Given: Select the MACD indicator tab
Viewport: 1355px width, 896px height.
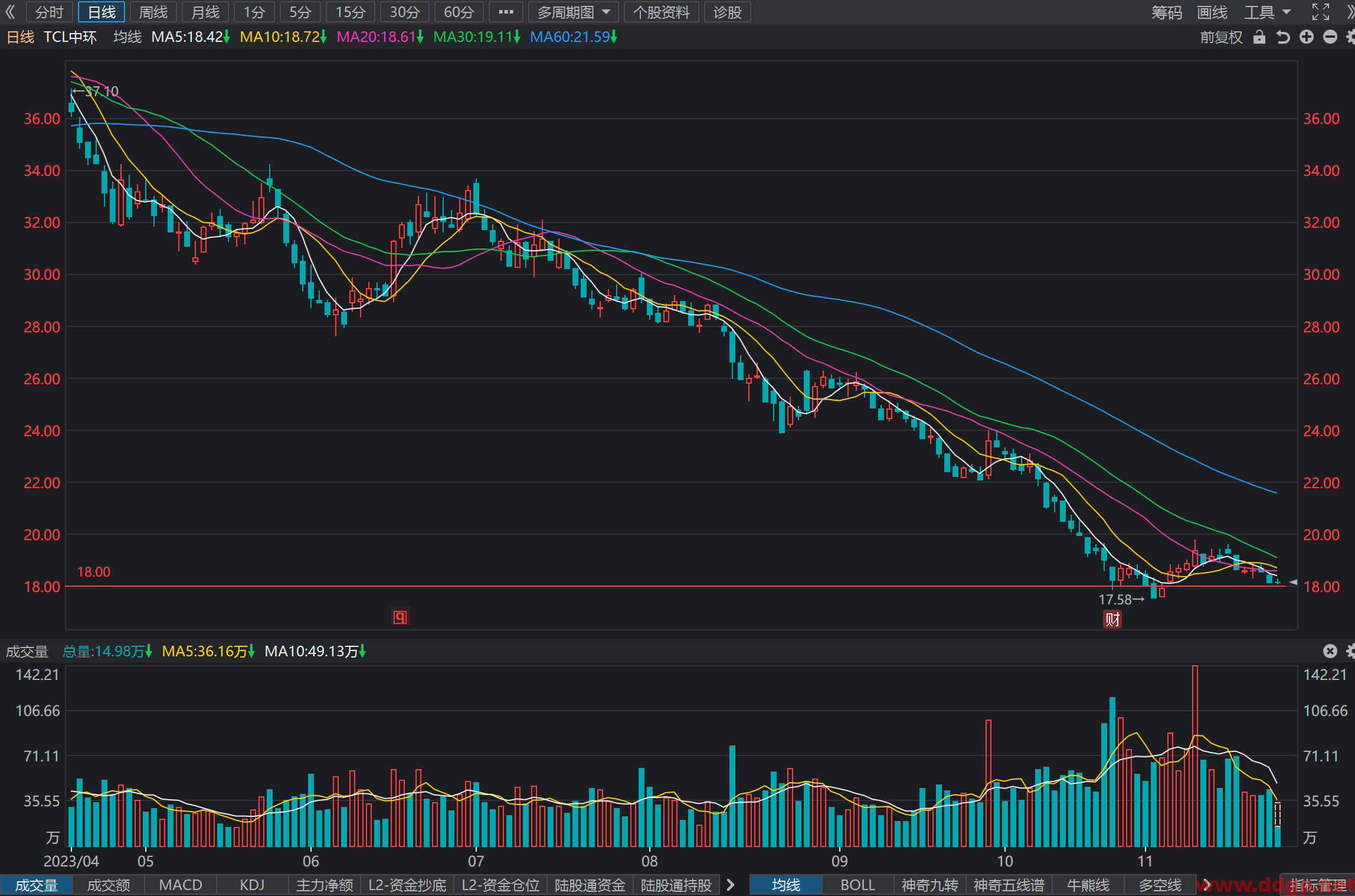Looking at the screenshot, I should (x=181, y=885).
